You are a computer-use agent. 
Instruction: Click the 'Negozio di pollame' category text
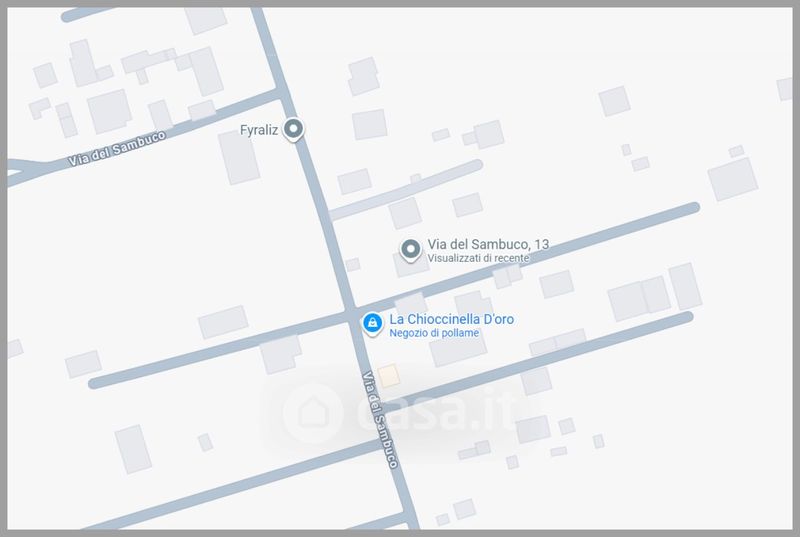click(434, 333)
